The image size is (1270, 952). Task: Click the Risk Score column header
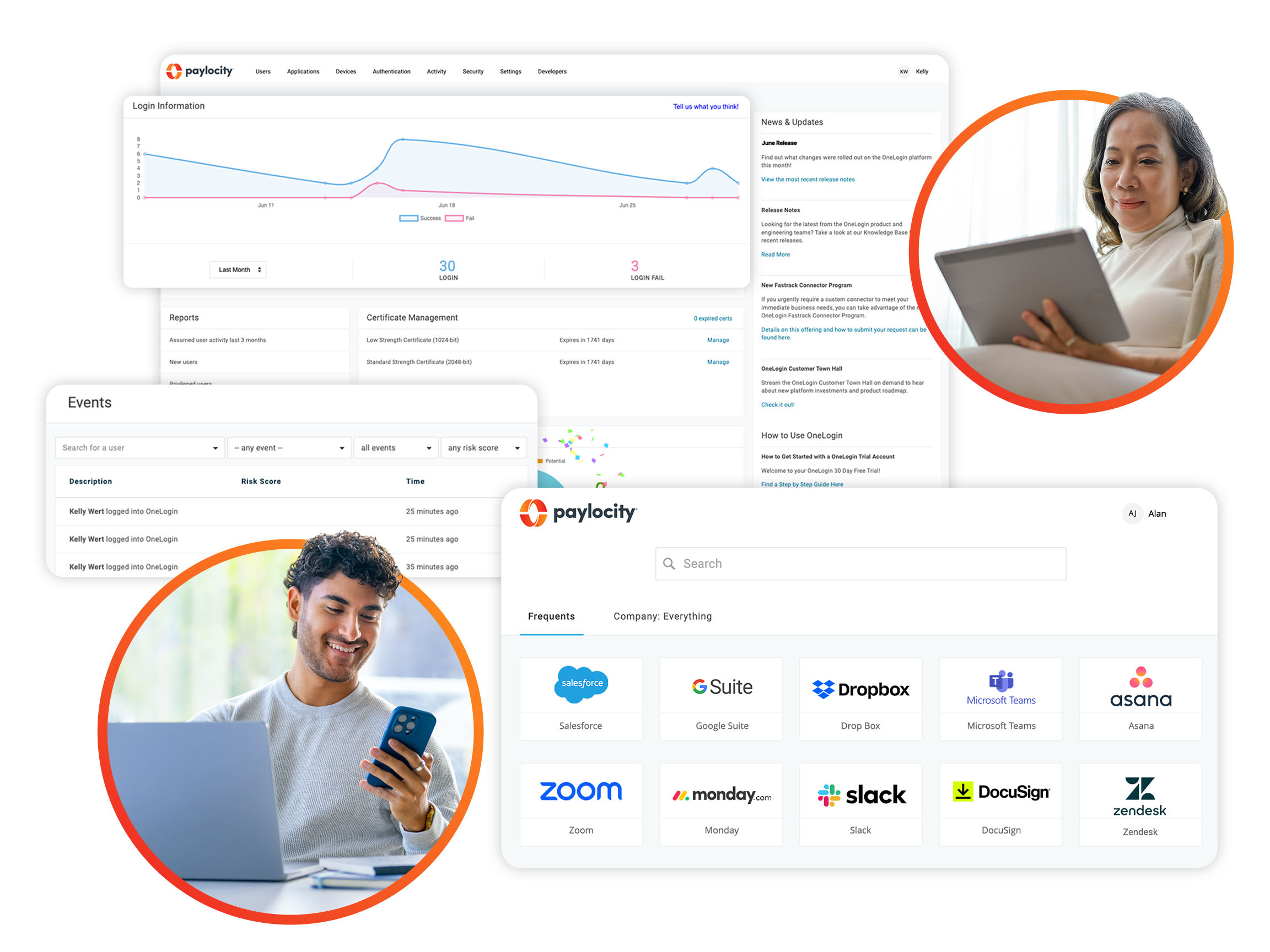pos(261,482)
